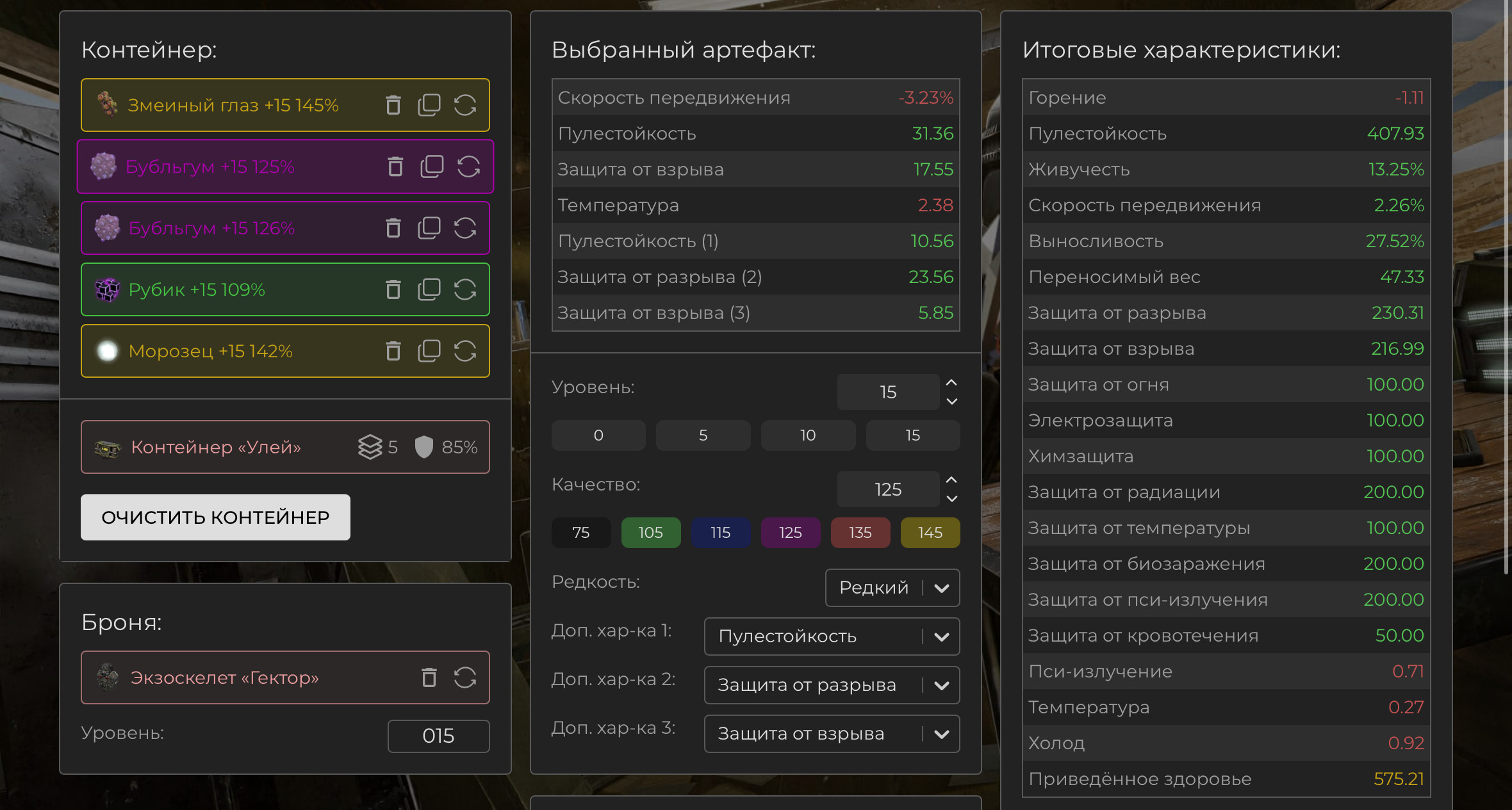Expand Доп. хар-ка 1 Пулестойкость dropdown
1512x810 pixels.
click(831, 636)
